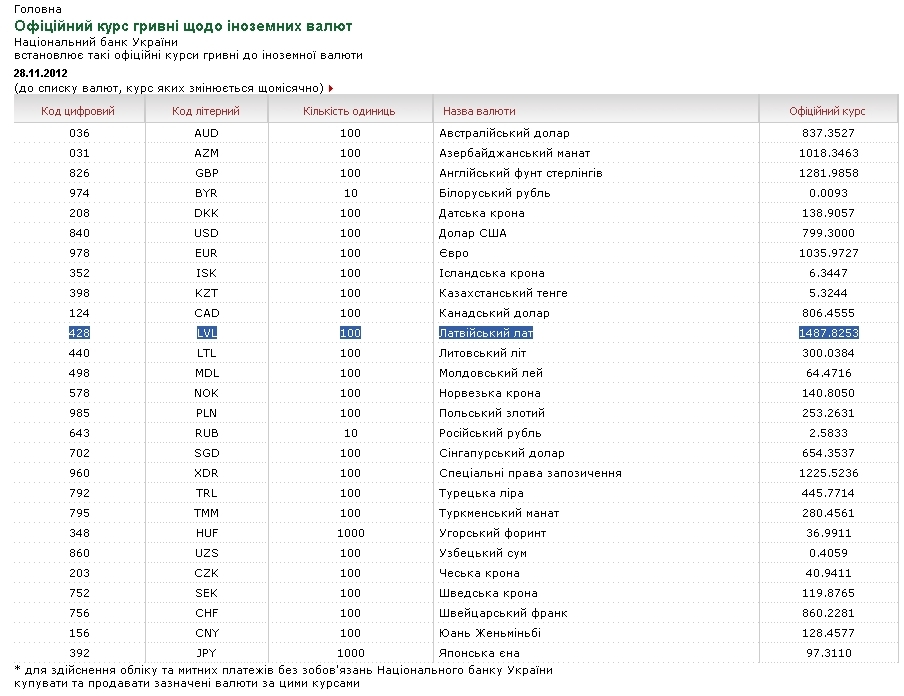The image size is (904, 696).
Task: Click the MDL currency code
Action: [x=206, y=373]
